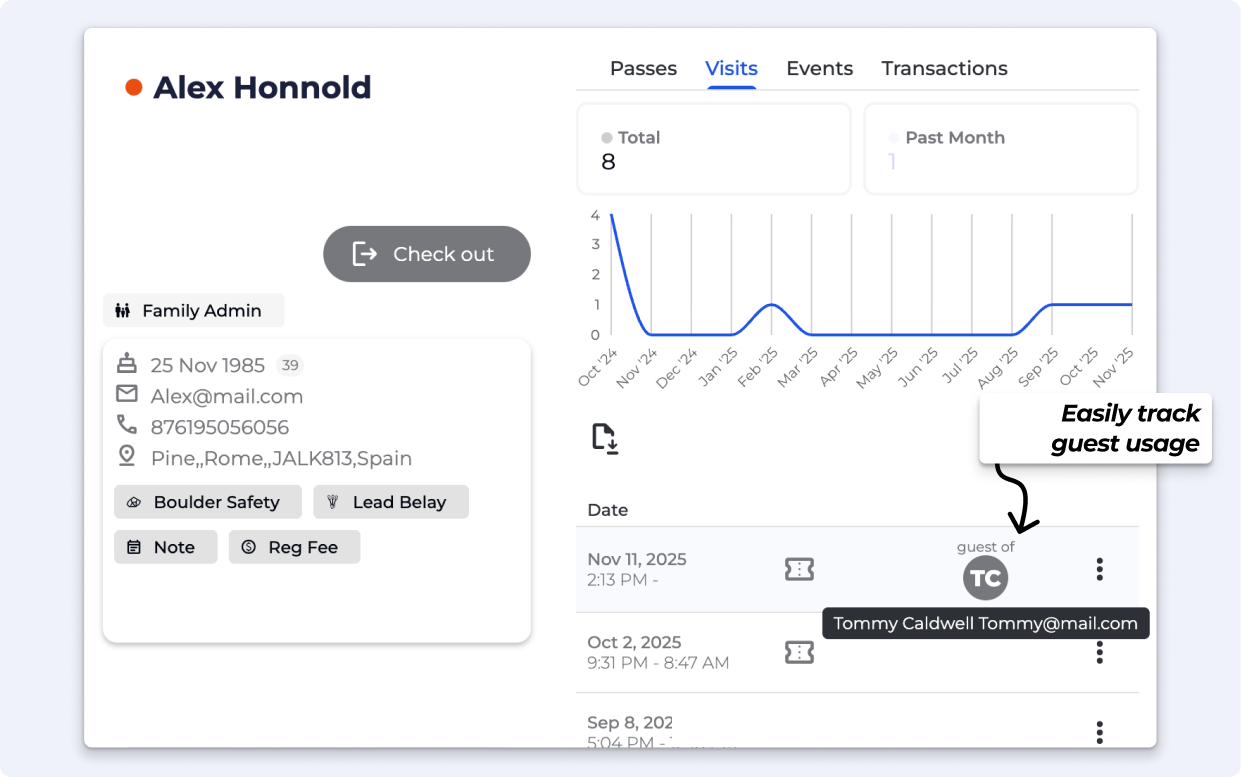Viewport: 1241px width, 777px height.
Task: Click the pass ticket icon for Oct 2 visit
Action: 799,652
